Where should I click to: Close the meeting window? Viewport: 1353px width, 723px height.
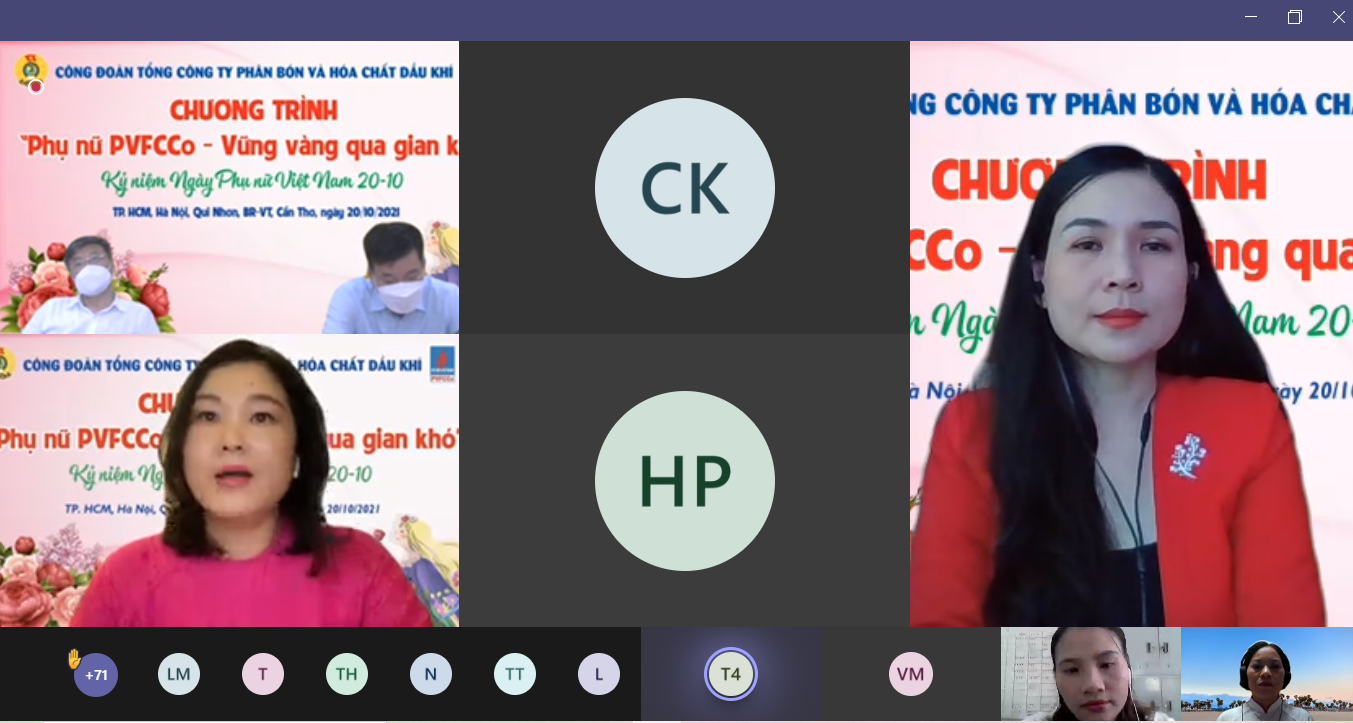[1338, 17]
